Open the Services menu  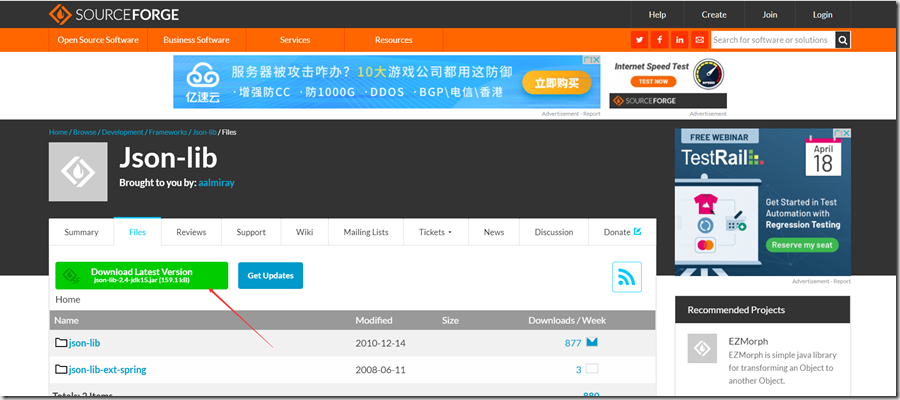[295, 40]
